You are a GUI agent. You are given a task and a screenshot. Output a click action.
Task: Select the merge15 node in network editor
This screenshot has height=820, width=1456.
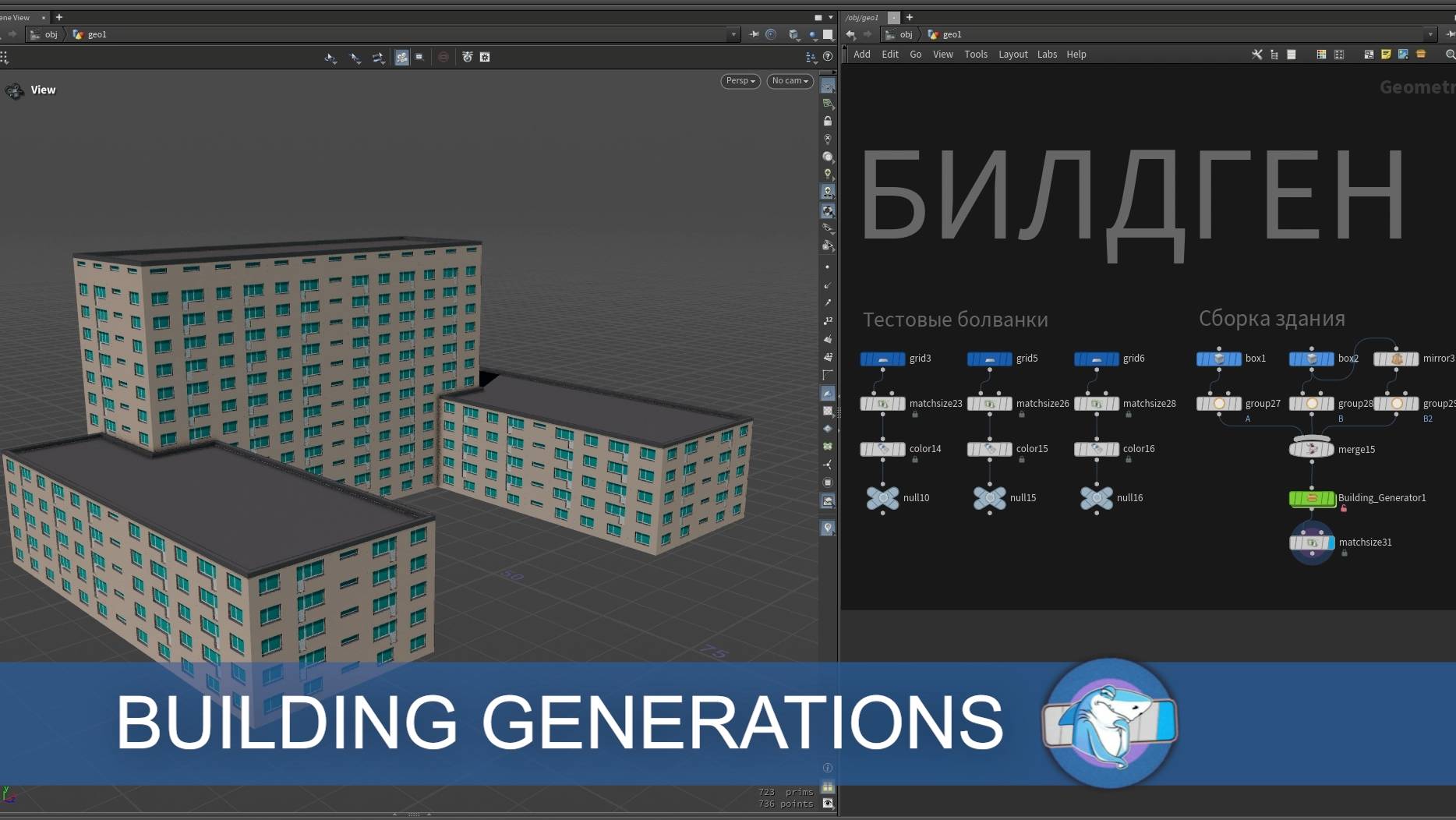coord(1312,449)
